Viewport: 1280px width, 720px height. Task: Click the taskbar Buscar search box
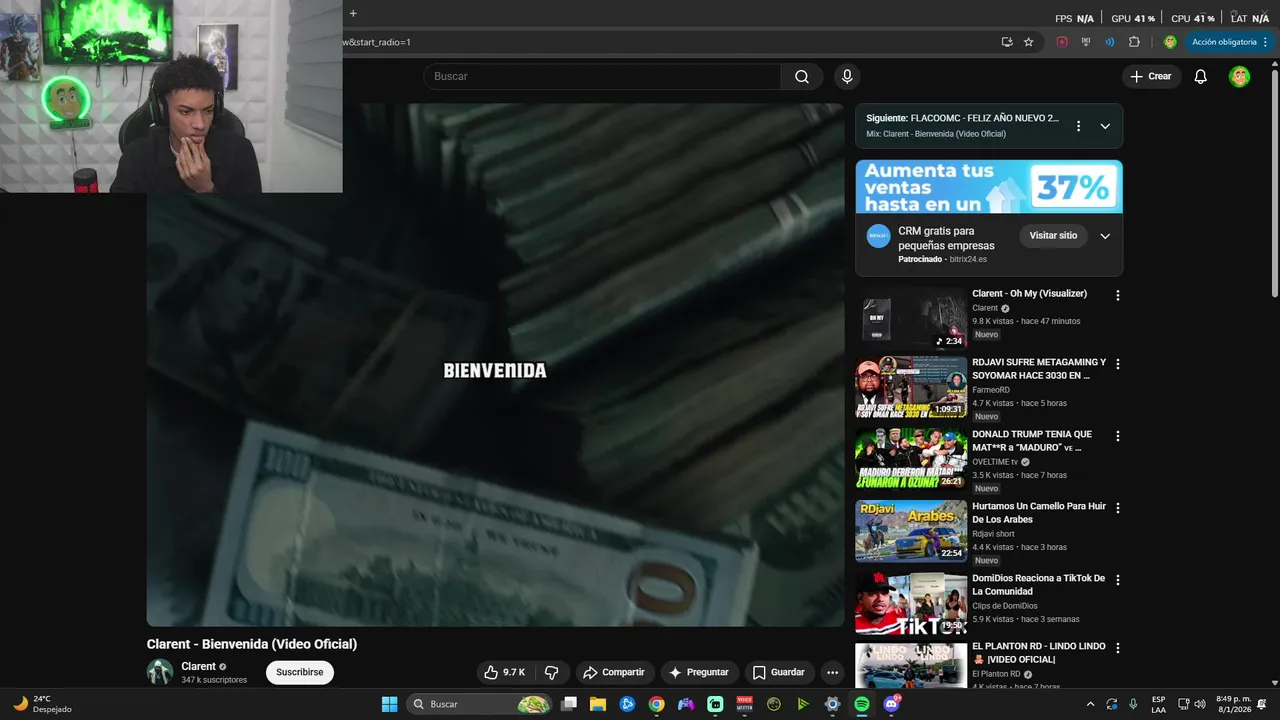(480, 704)
